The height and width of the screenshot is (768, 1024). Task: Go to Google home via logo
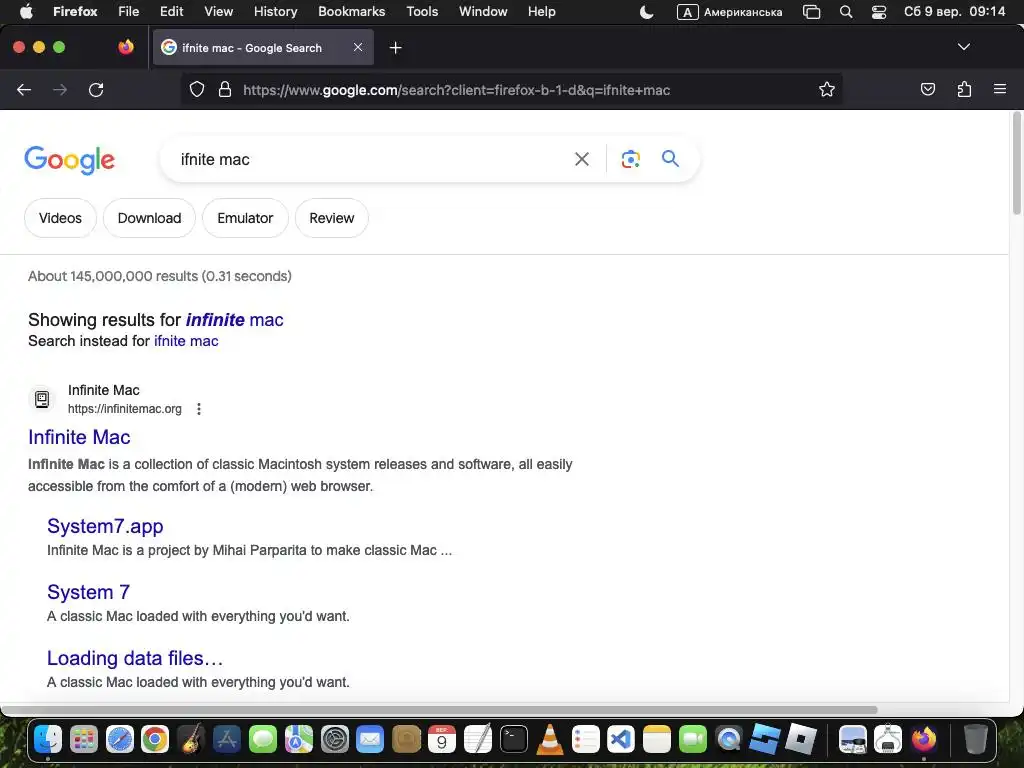click(x=70, y=160)
